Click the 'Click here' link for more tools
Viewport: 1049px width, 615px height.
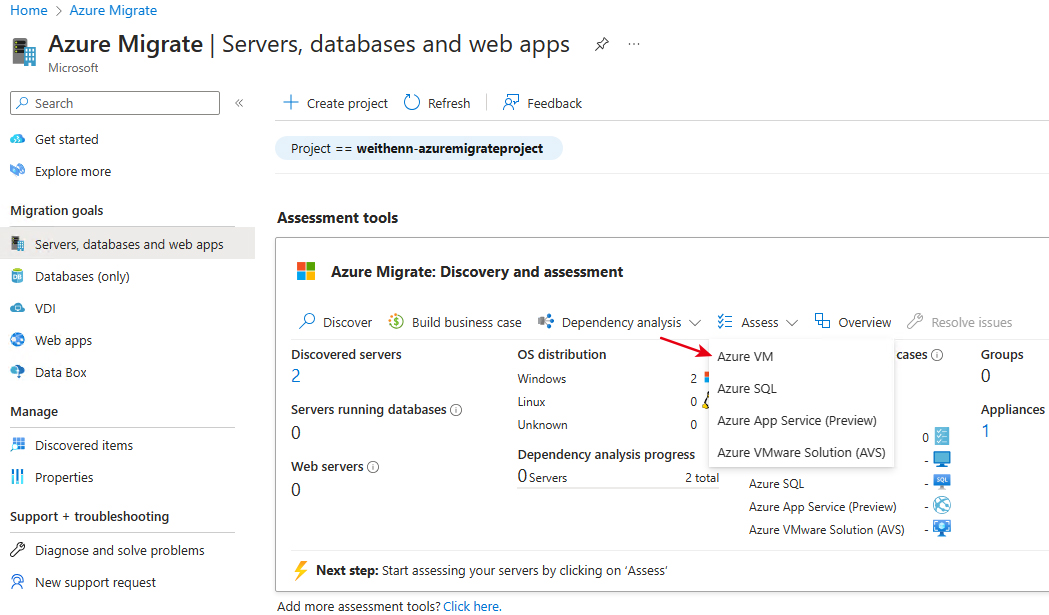pyautogui.click(x=471, y=606)
